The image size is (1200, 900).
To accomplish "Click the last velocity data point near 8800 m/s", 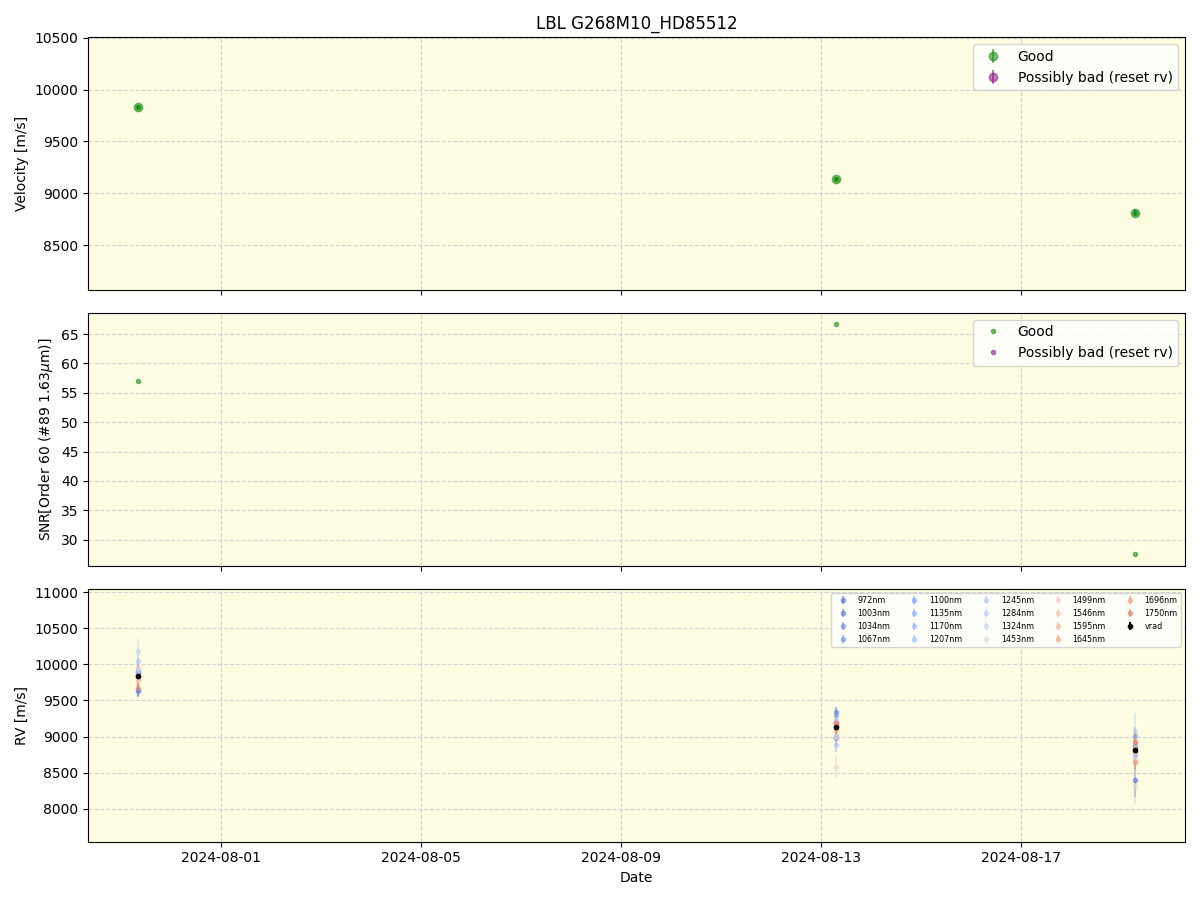I will 1135,213.
